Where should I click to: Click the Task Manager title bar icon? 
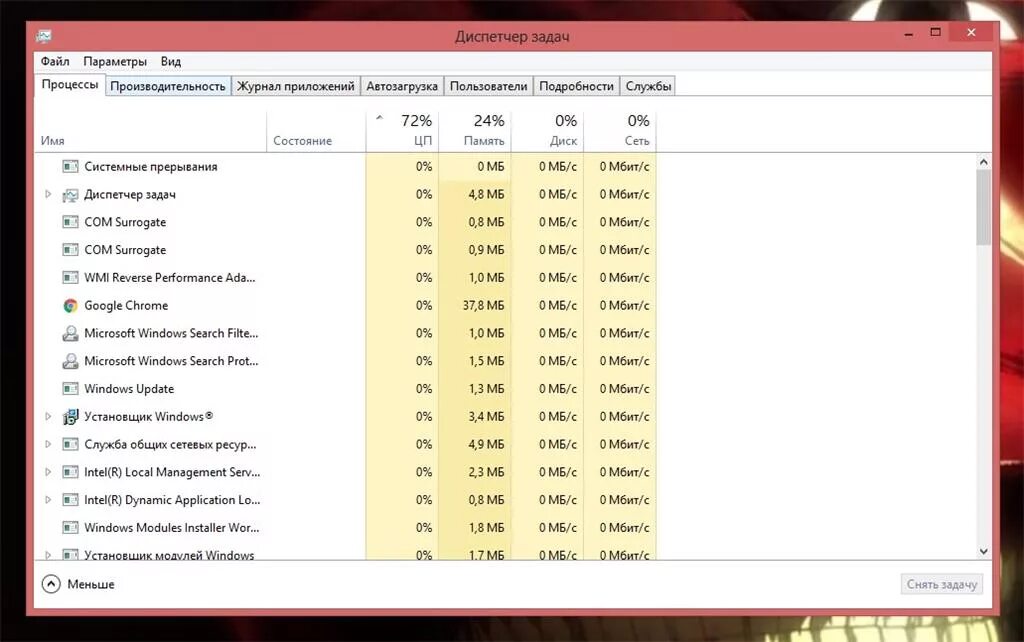[44, 36]
